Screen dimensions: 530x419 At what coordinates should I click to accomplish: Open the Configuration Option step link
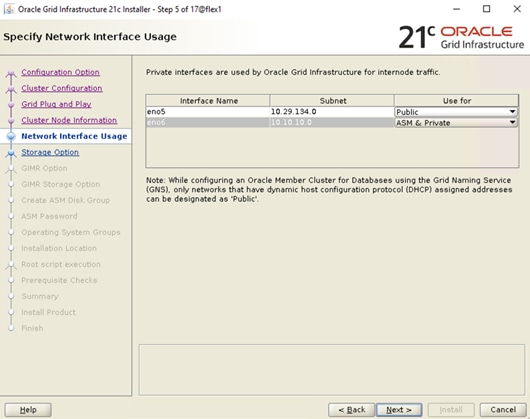tap(60, 72)
